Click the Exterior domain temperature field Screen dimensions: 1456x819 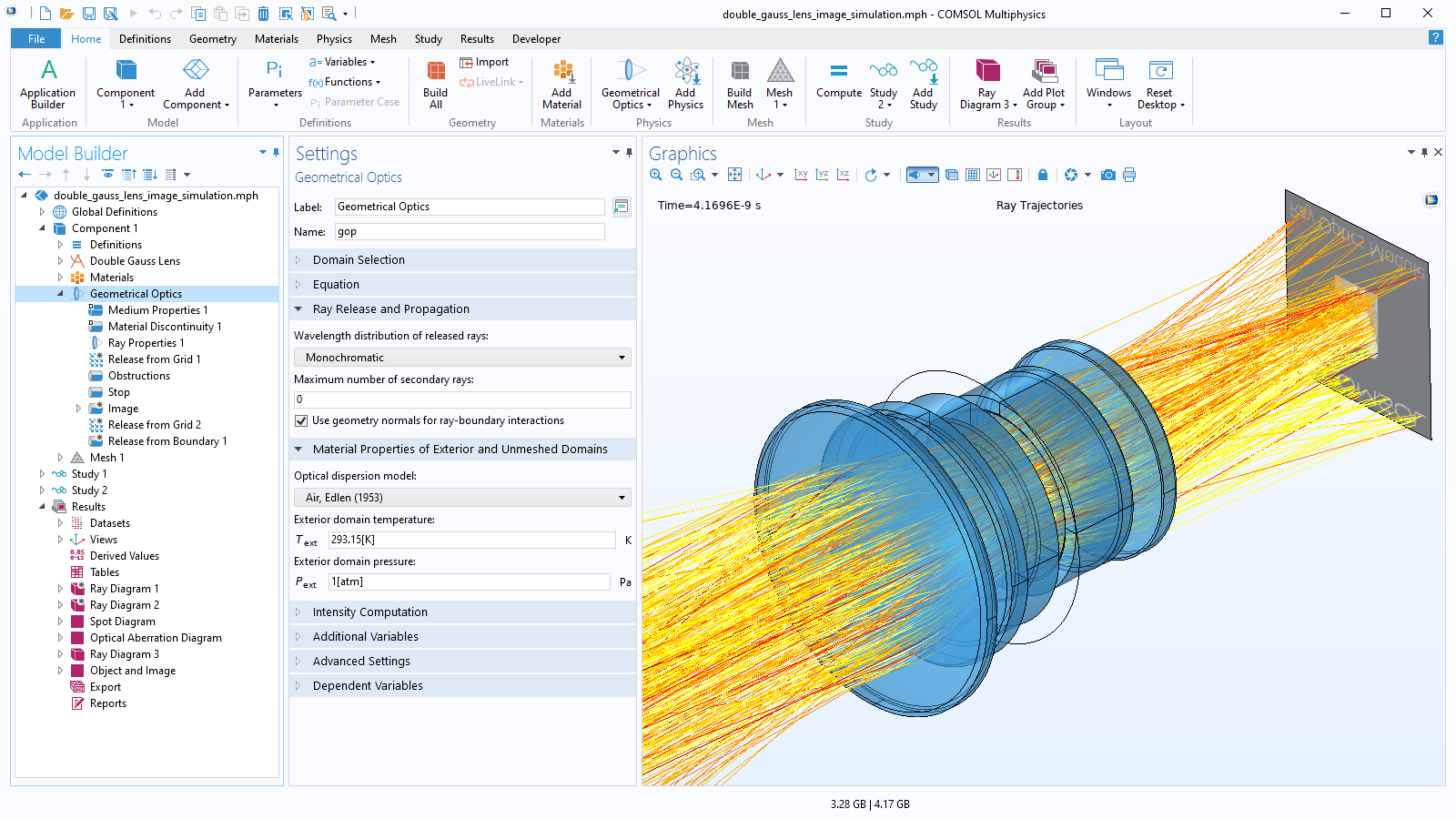point(472,540)
